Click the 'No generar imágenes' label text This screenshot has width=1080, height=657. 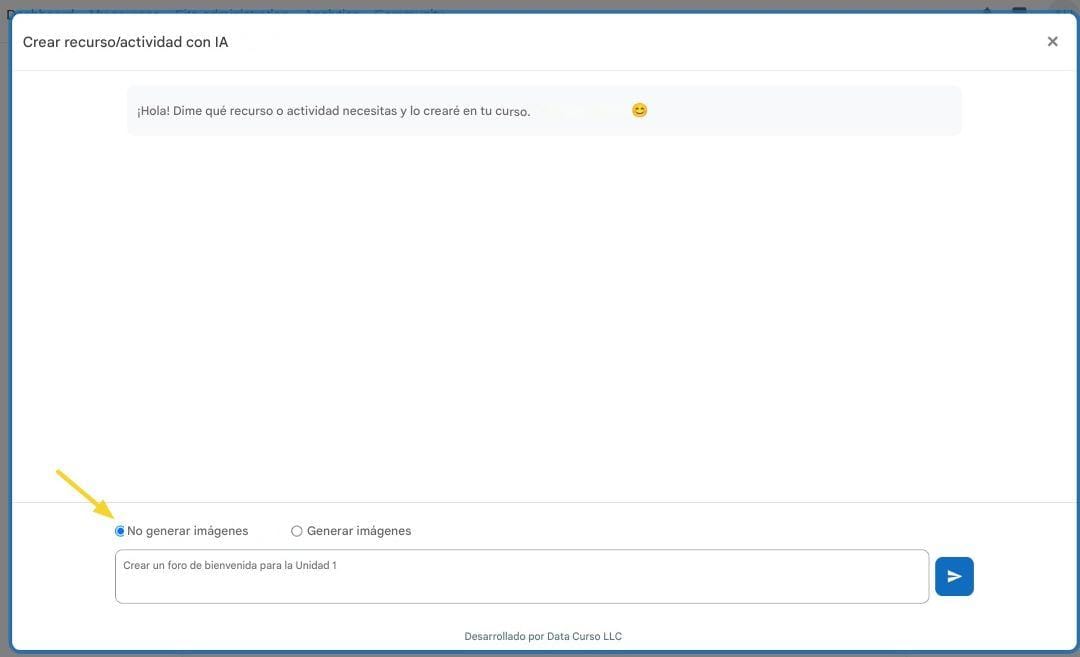tap(188, 531)
